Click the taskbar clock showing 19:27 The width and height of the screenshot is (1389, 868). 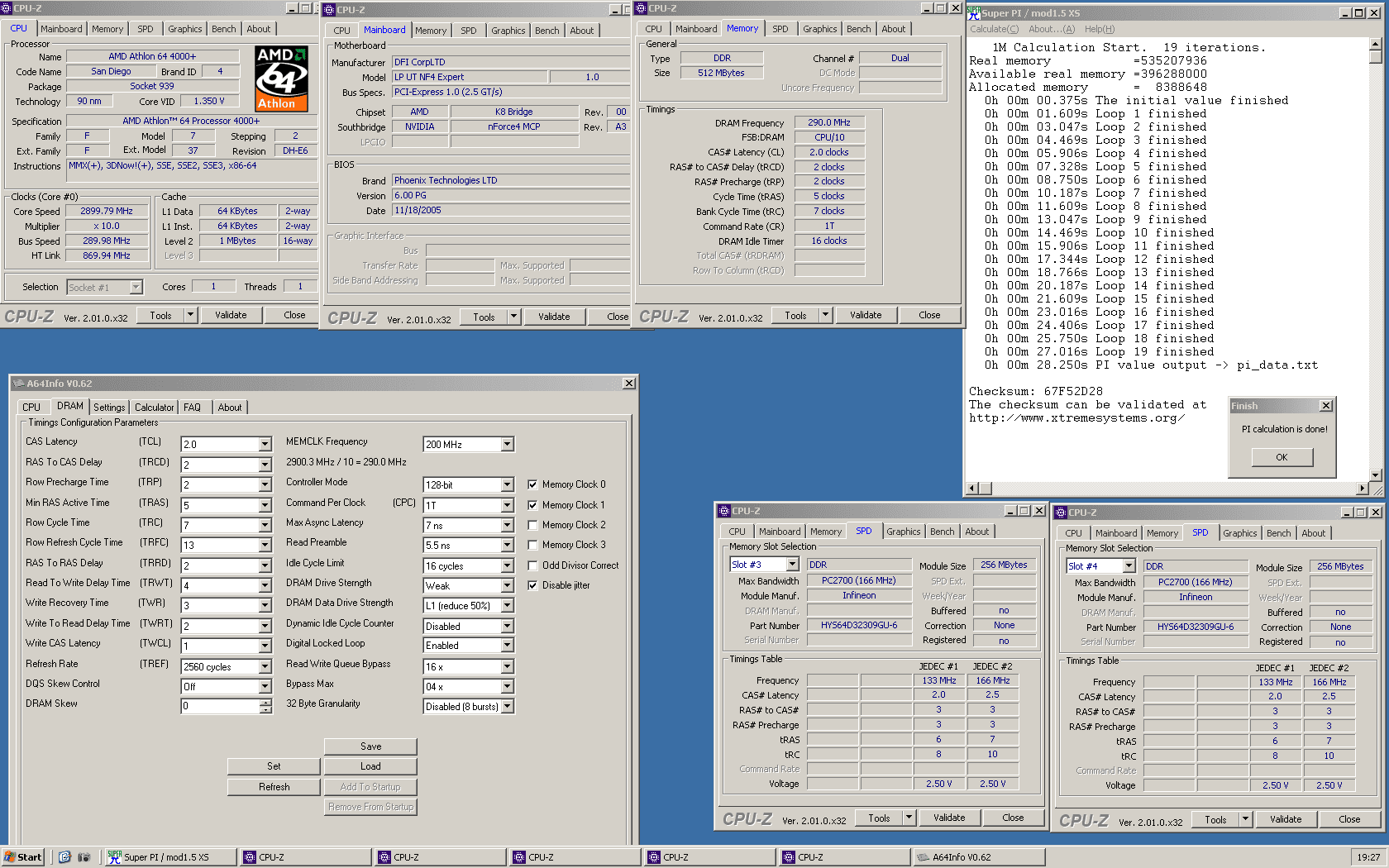coord(1368,857)
